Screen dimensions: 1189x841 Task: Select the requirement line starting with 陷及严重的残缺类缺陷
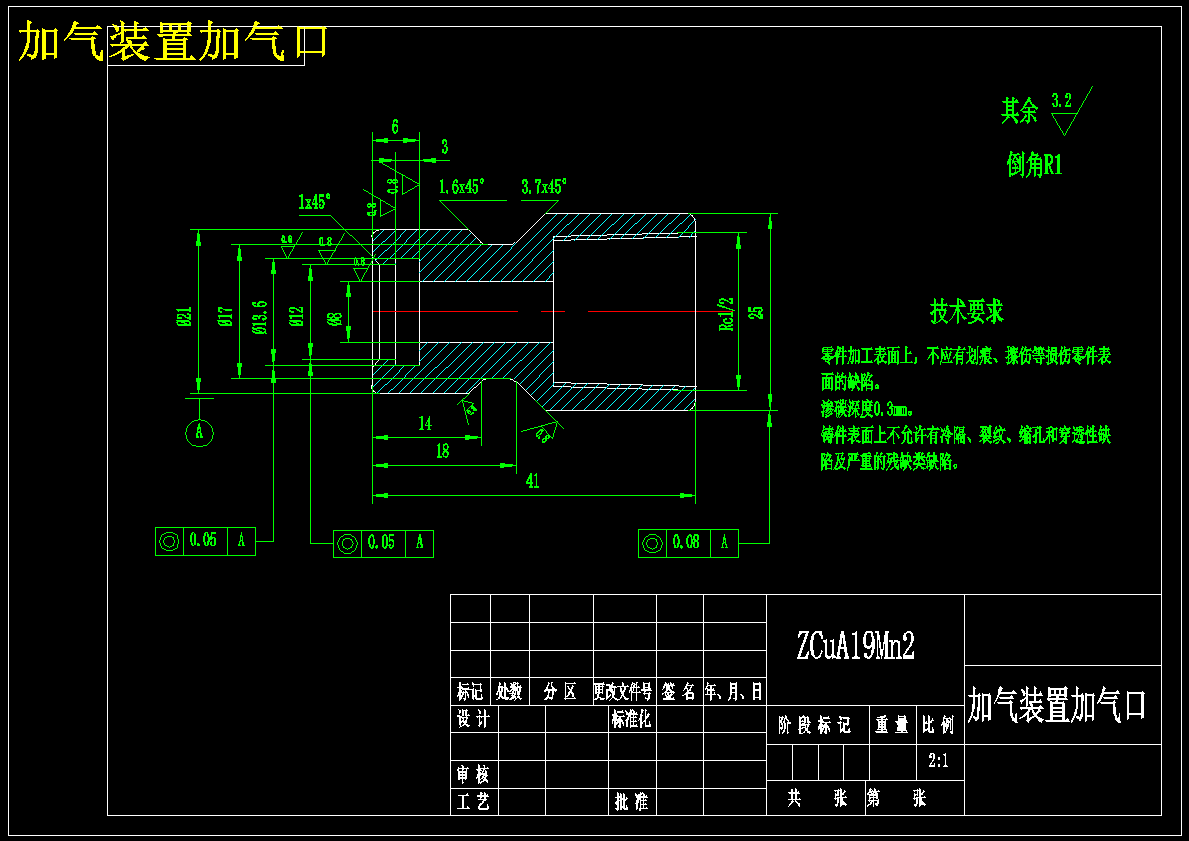[x=889, y=461]
